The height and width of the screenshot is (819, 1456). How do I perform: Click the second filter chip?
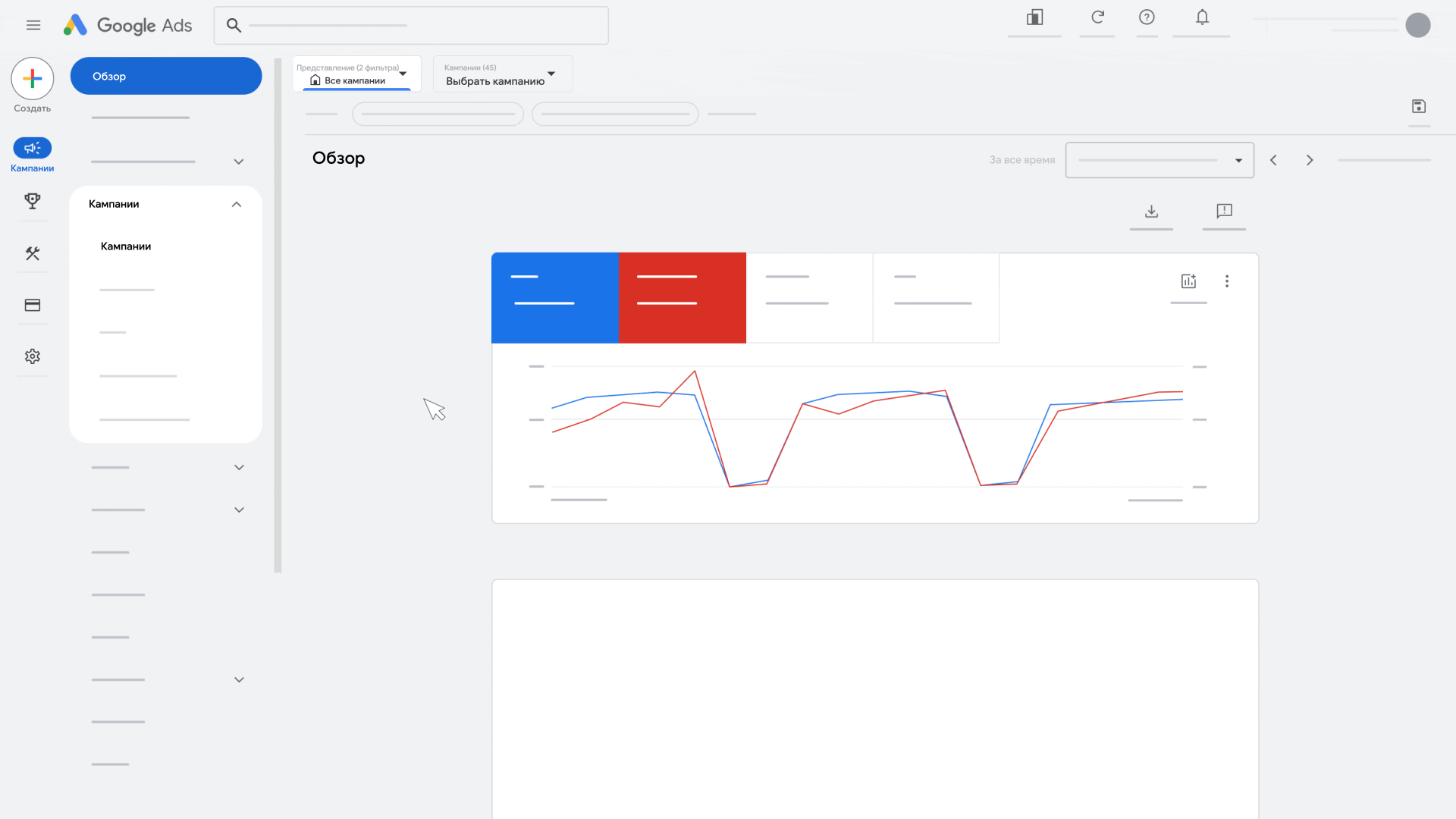click(615, 114)
